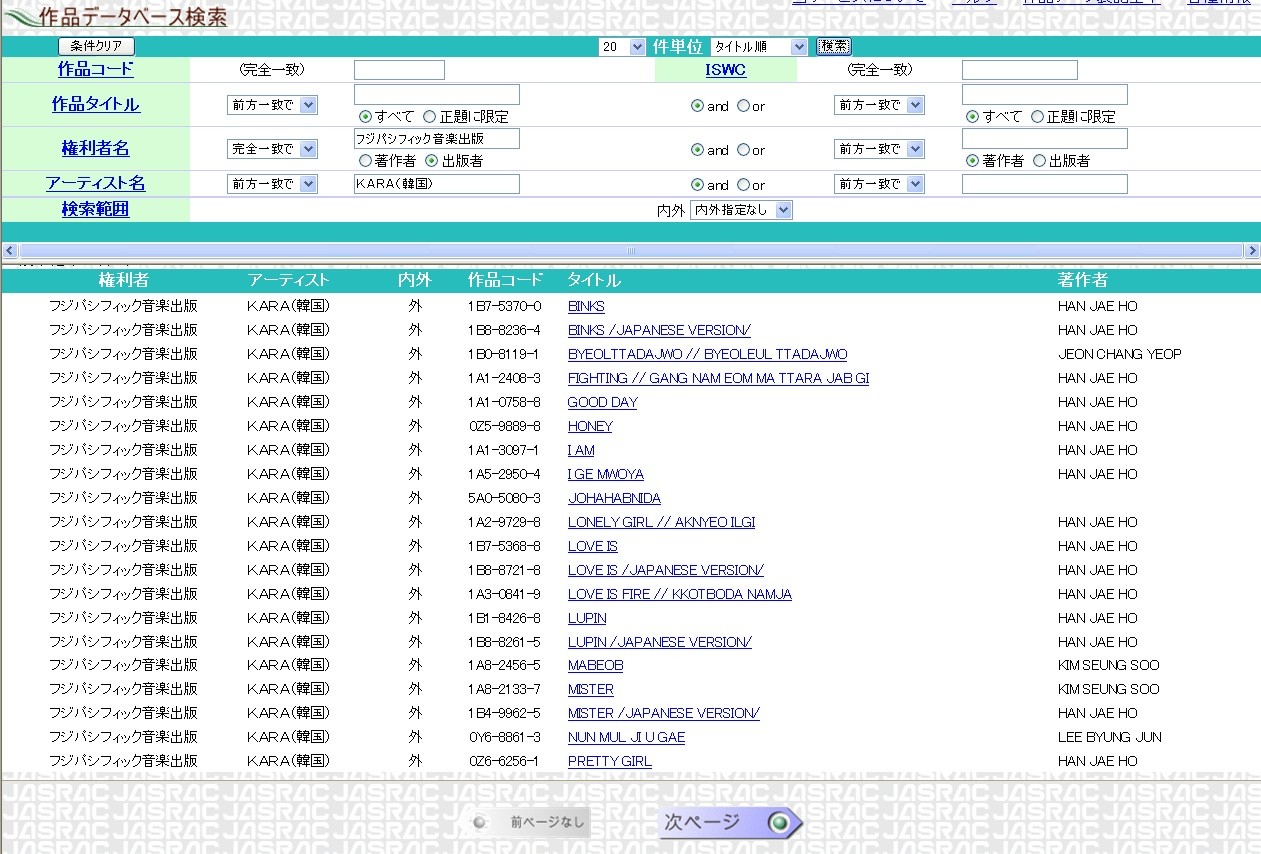Open the LOVE IS title link
The image size is (1261, 854).
[x=593, y=546]
